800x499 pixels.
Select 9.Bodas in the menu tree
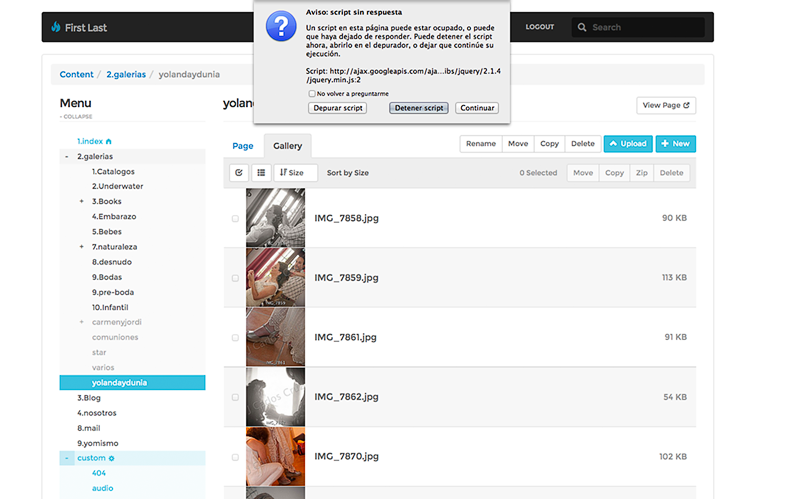click(x=107, y=278)
